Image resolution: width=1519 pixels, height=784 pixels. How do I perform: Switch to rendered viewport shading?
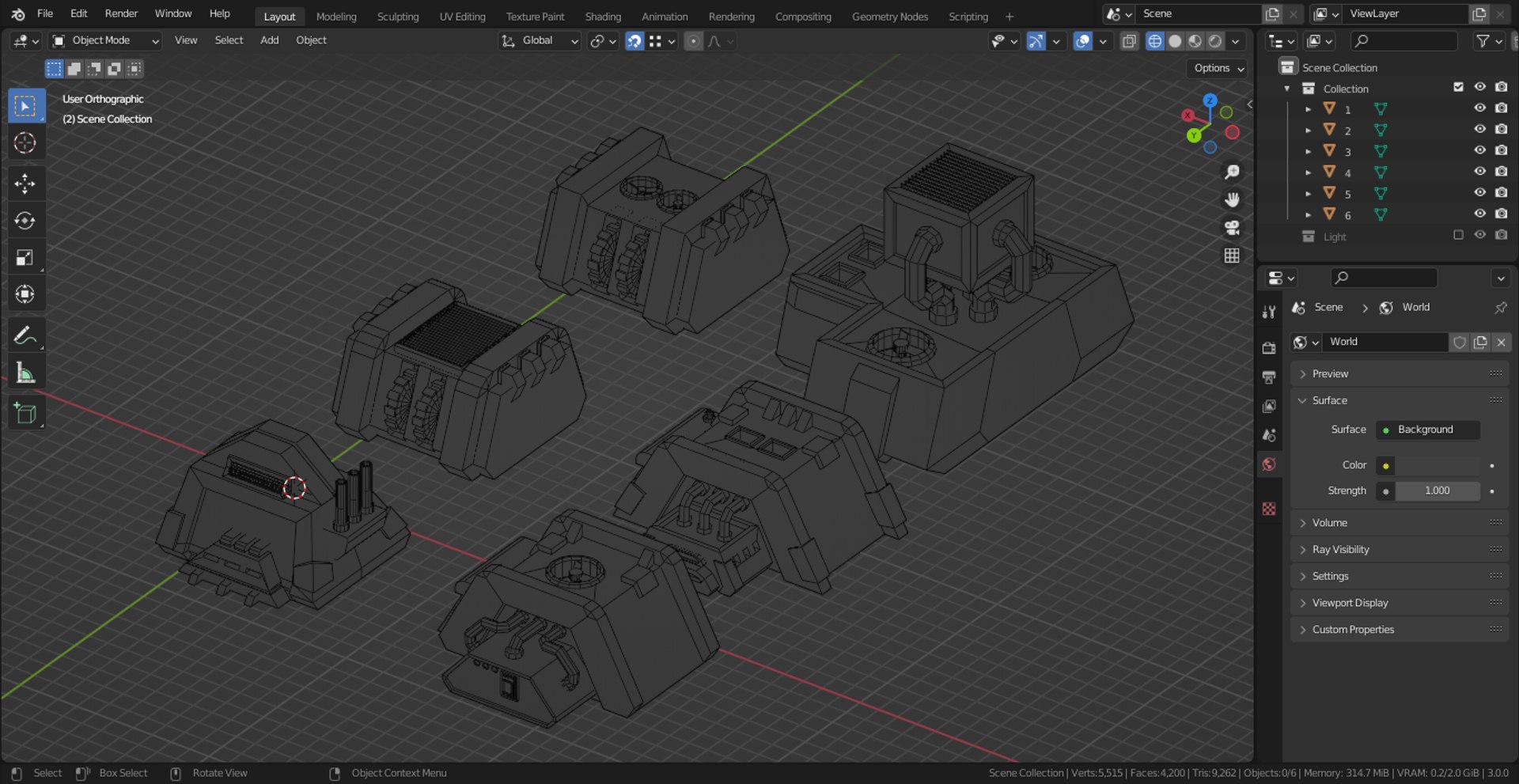[1215, 41]
